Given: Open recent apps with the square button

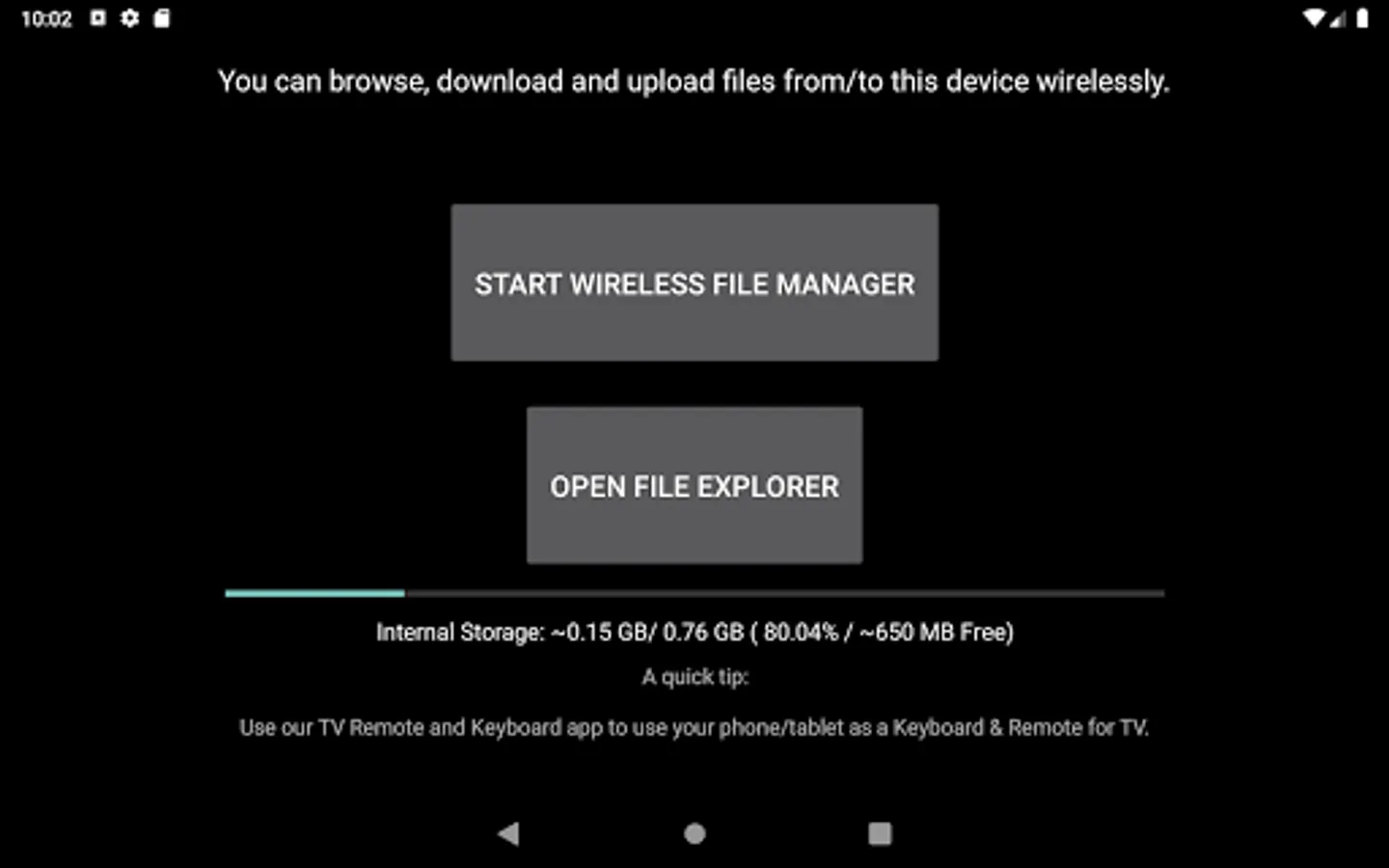Looking at the screenshot, I should [x=880, y=833].
